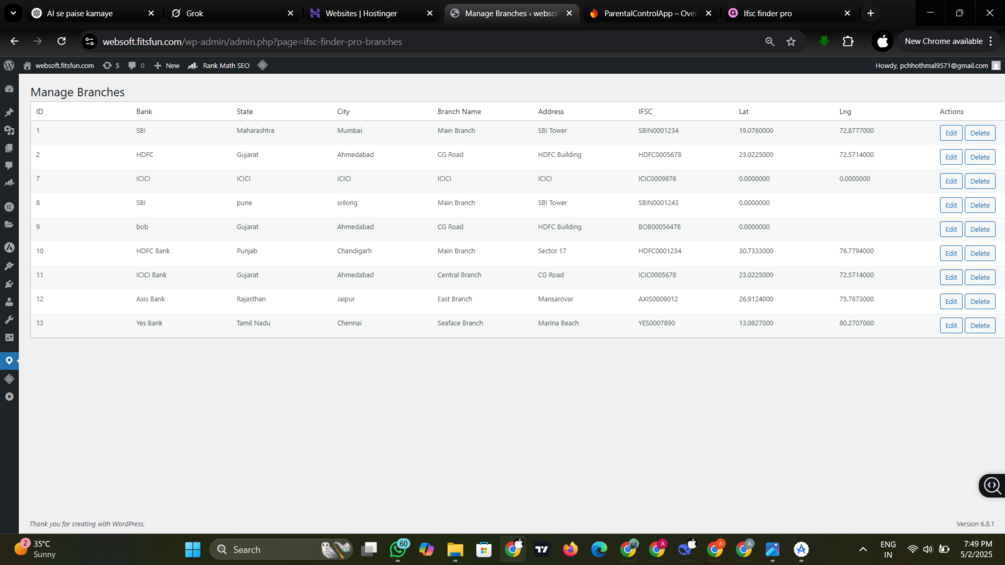Click green download arrow extension icon
This screenshot has width=1005, height=565.
tap(824, 42)
